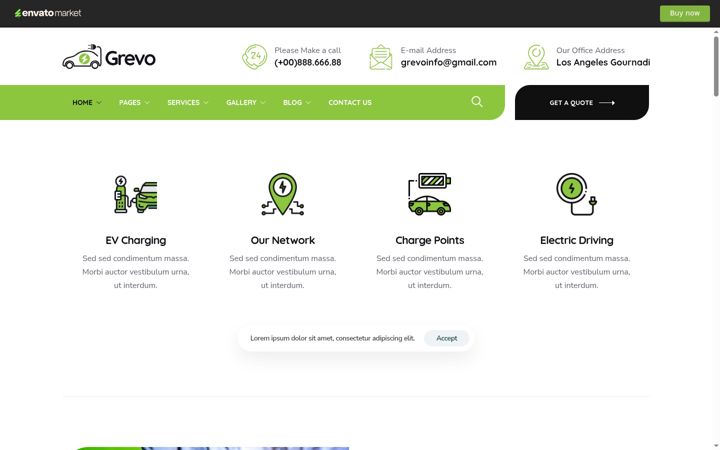The image size is (720, 450).
Task: Open the Gallery menu item
Action: pyautogui.click(x=241, y=102)
